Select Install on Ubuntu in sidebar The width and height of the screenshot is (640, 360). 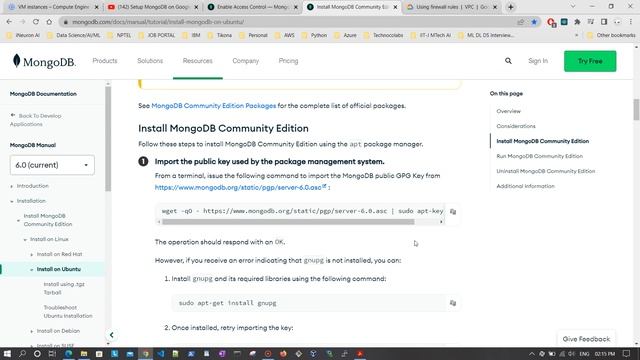click(x=59, y=269)
